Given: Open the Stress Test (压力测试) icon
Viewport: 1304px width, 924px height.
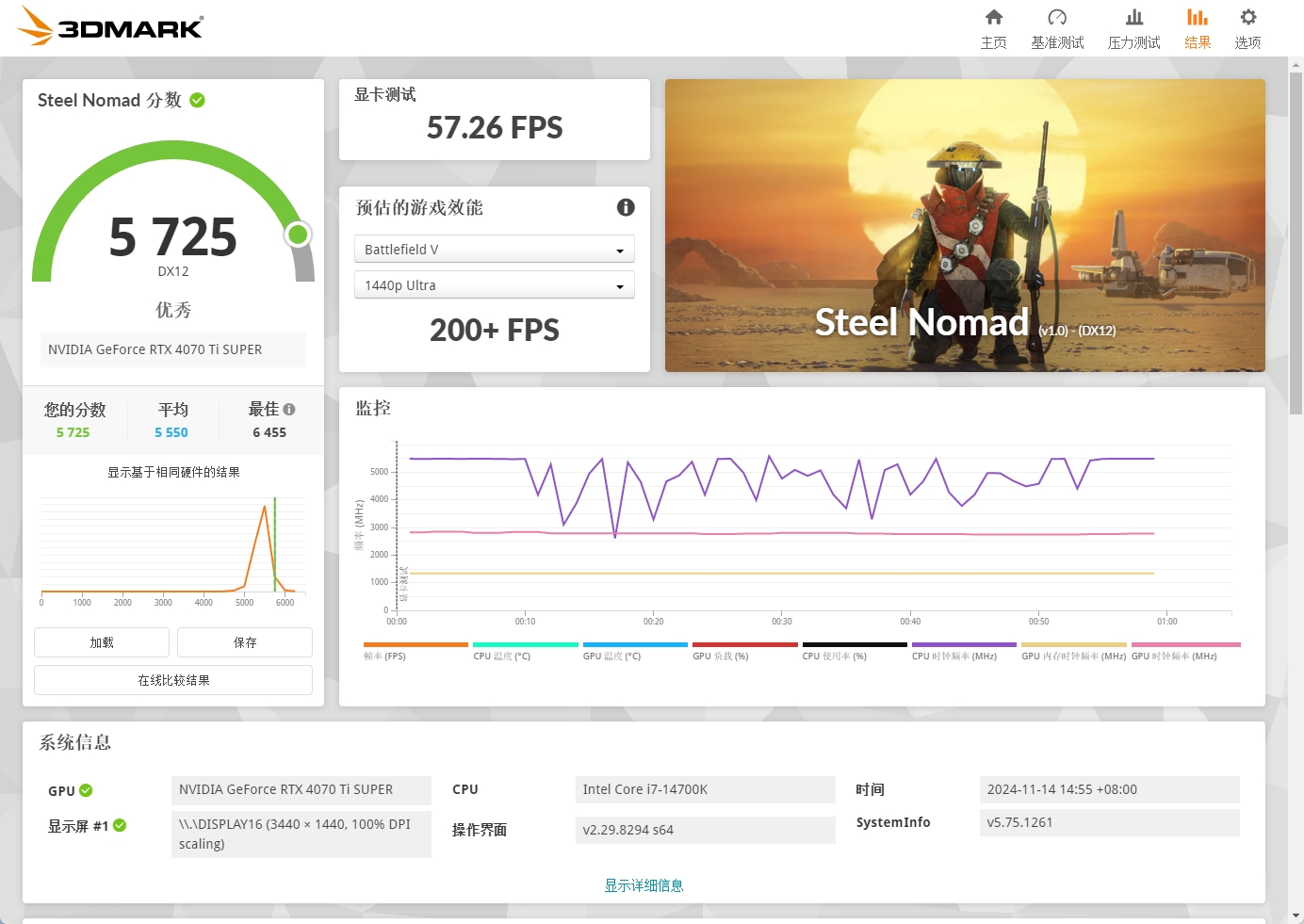Looking at the screenshot, I should [1133, 18].
